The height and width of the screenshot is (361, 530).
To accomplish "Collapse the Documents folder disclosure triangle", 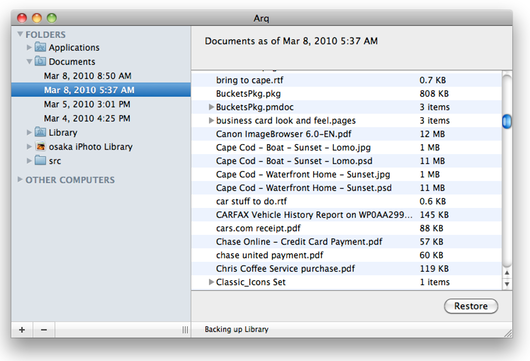I will pyautogui.click(x=29, y=62).
